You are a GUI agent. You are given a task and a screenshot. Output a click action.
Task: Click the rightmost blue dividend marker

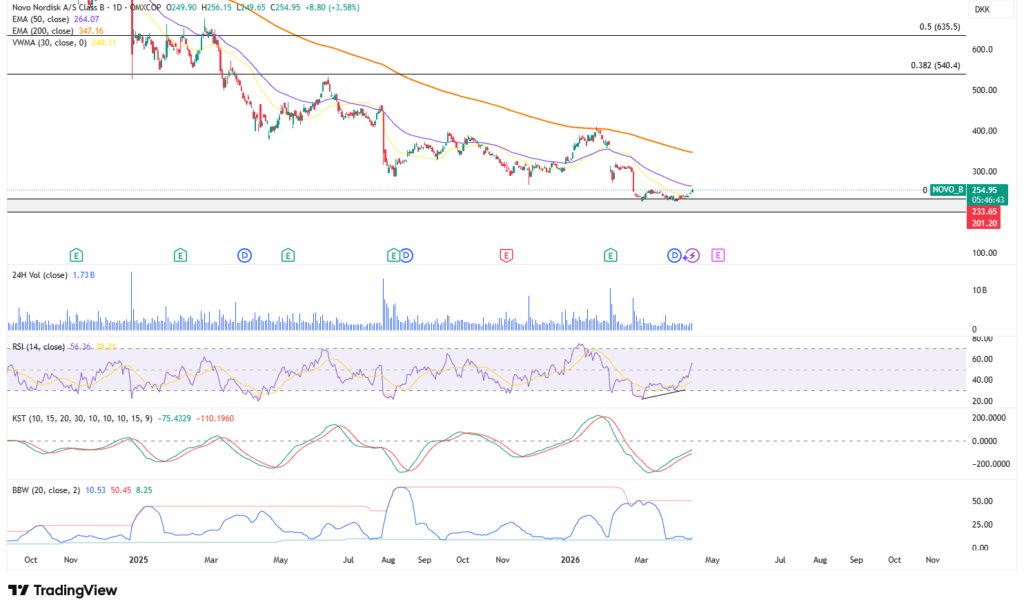click(675, 256)
